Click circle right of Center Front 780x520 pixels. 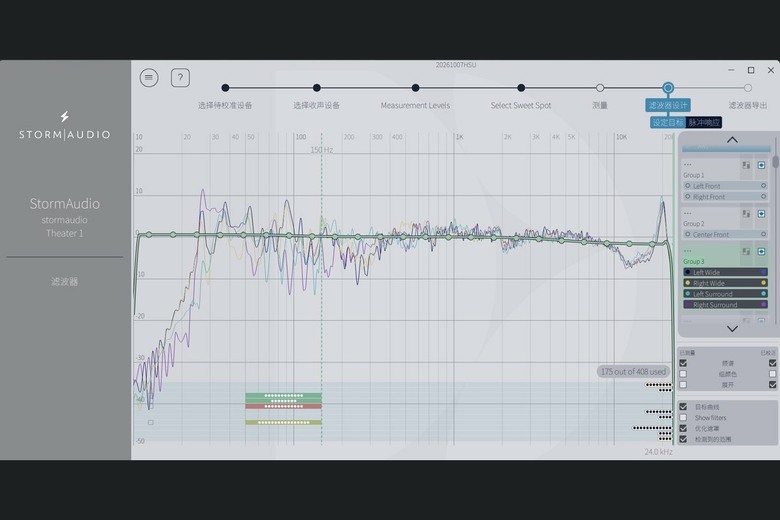coord(764,234)
